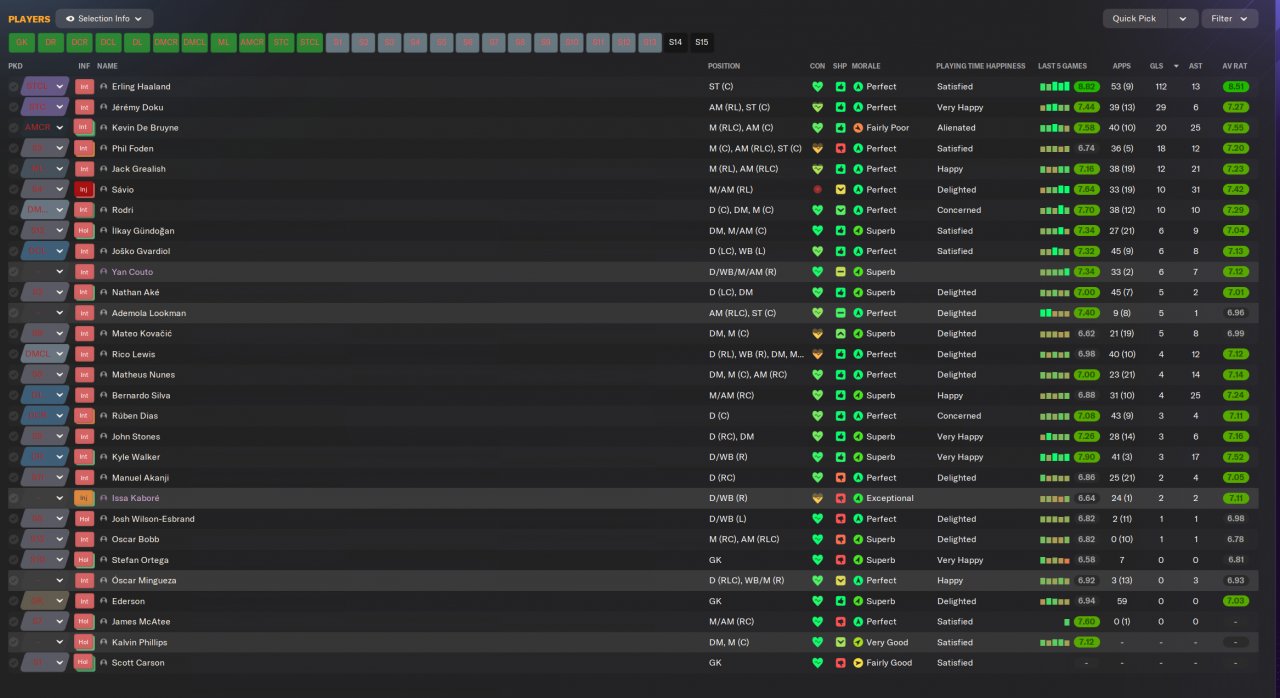Select the STCL position slot
This screenshot has height=698, width=1280.
[310, 42]
